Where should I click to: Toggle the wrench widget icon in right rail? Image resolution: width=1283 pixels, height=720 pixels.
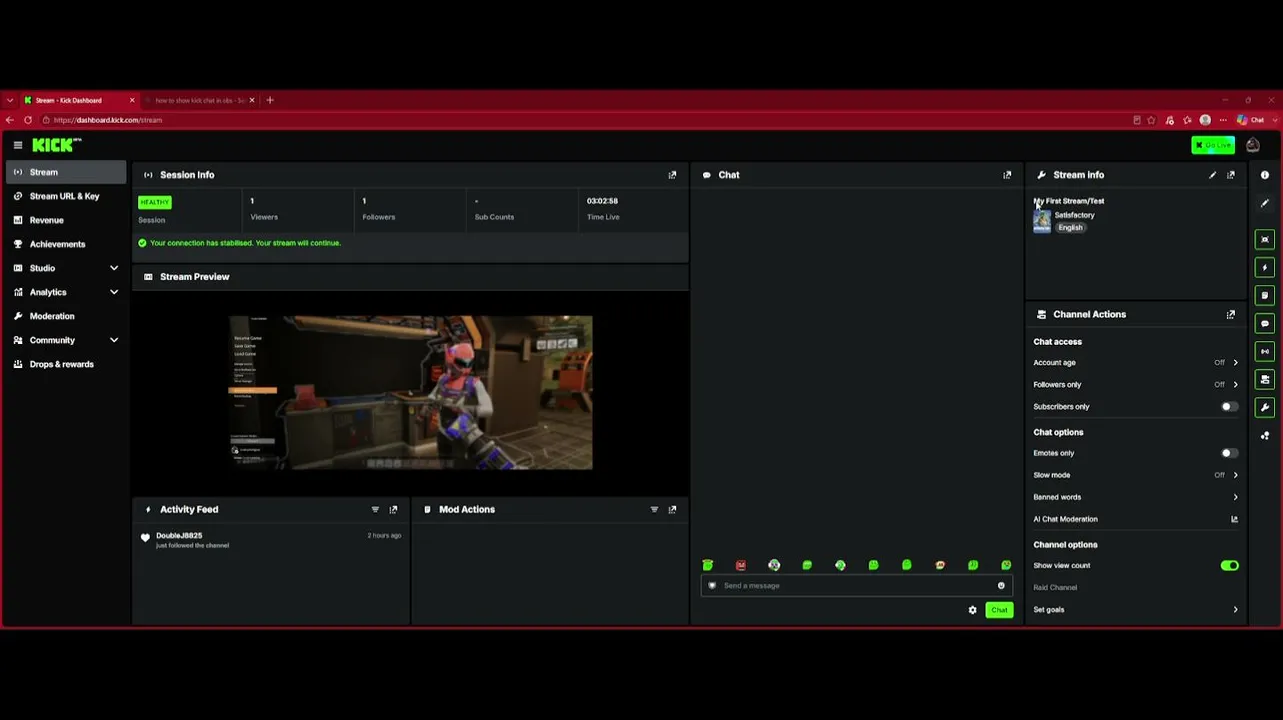pos(1265,407)
